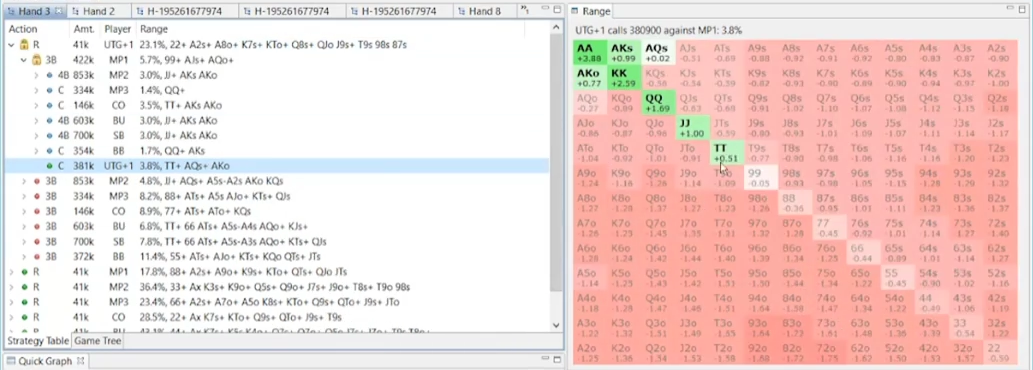Screen dimensions: 1033x370
Task: Expand the 4B 603k BU node
Action: (x=37, y=120)
